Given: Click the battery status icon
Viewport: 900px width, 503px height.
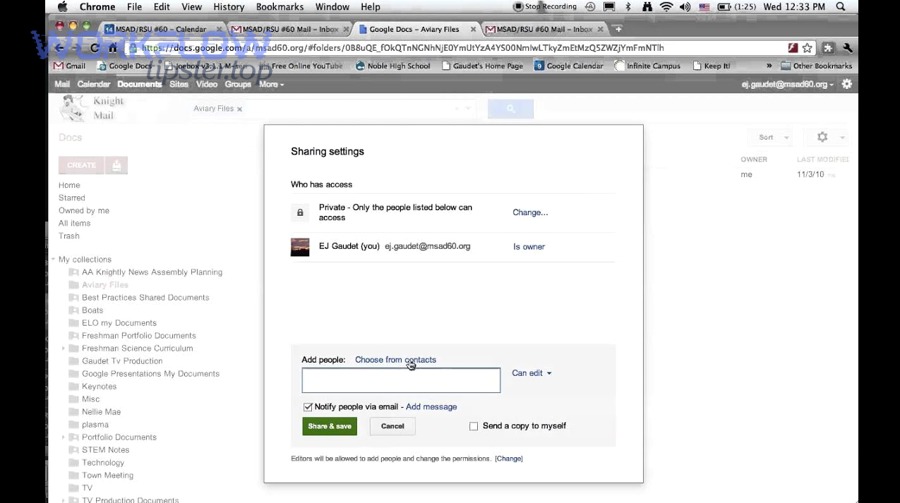Looking at the screenshot, I should [x=724, y=7].
